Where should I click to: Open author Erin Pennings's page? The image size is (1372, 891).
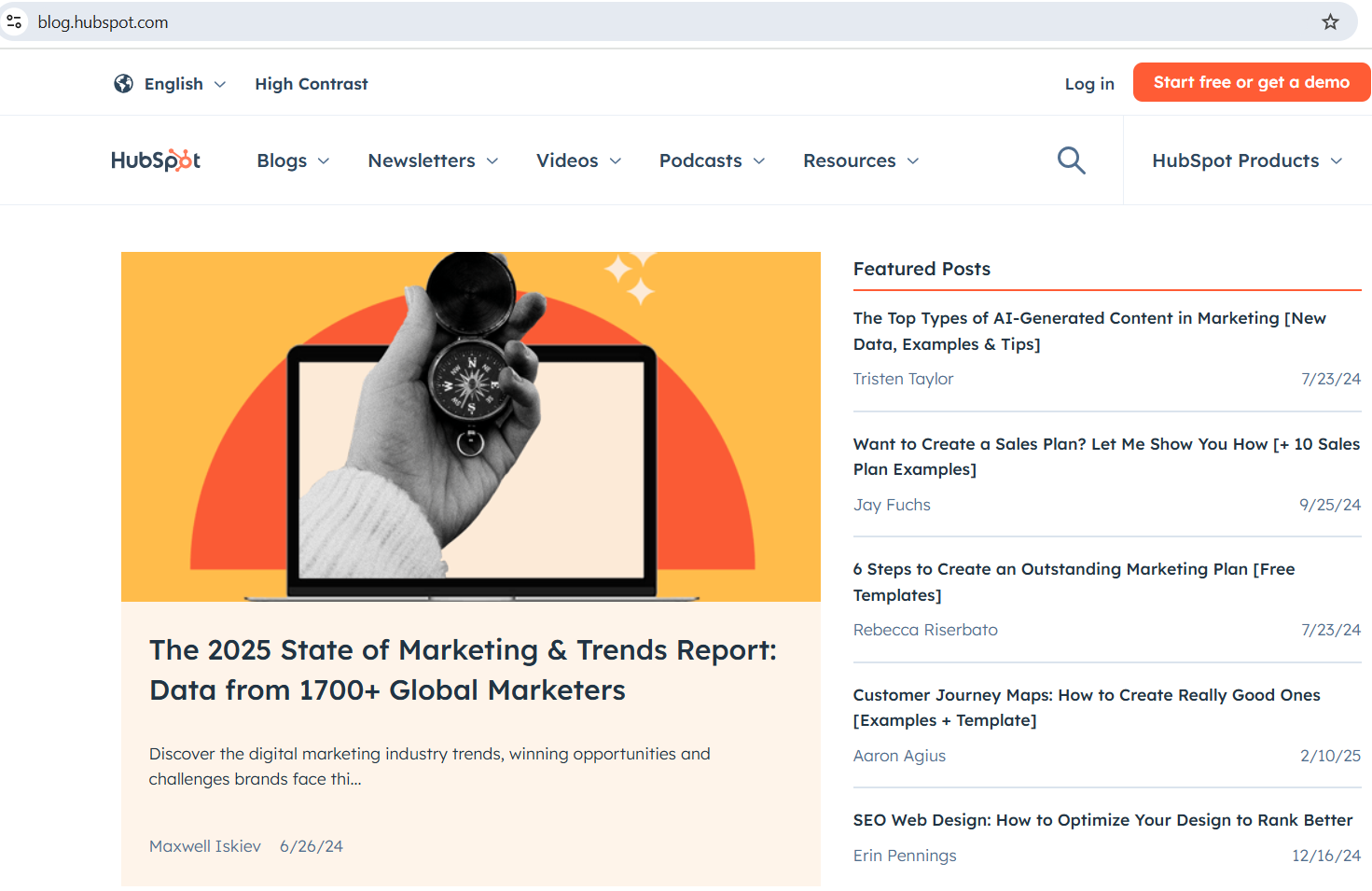[x=905, y=856]
